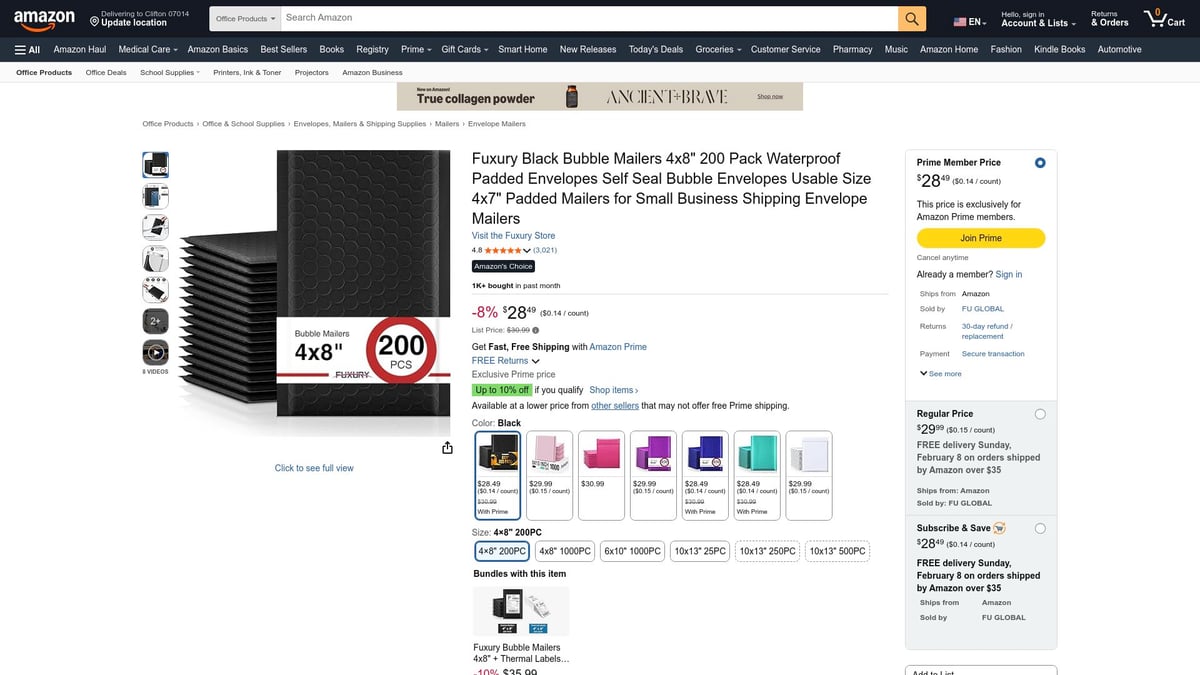Open the Office Products search category dropdown
Screen dimensions: 1200x675
[243, 17]
